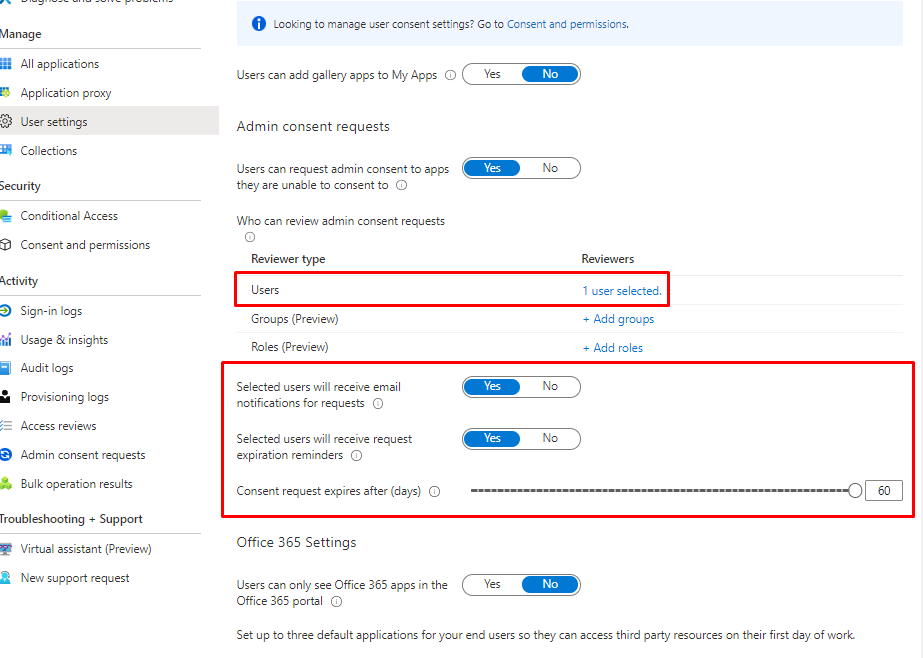Enable only see Office 365 apps in portal
The width and height of the screenshot is (923, 658).
pos(492,584)
